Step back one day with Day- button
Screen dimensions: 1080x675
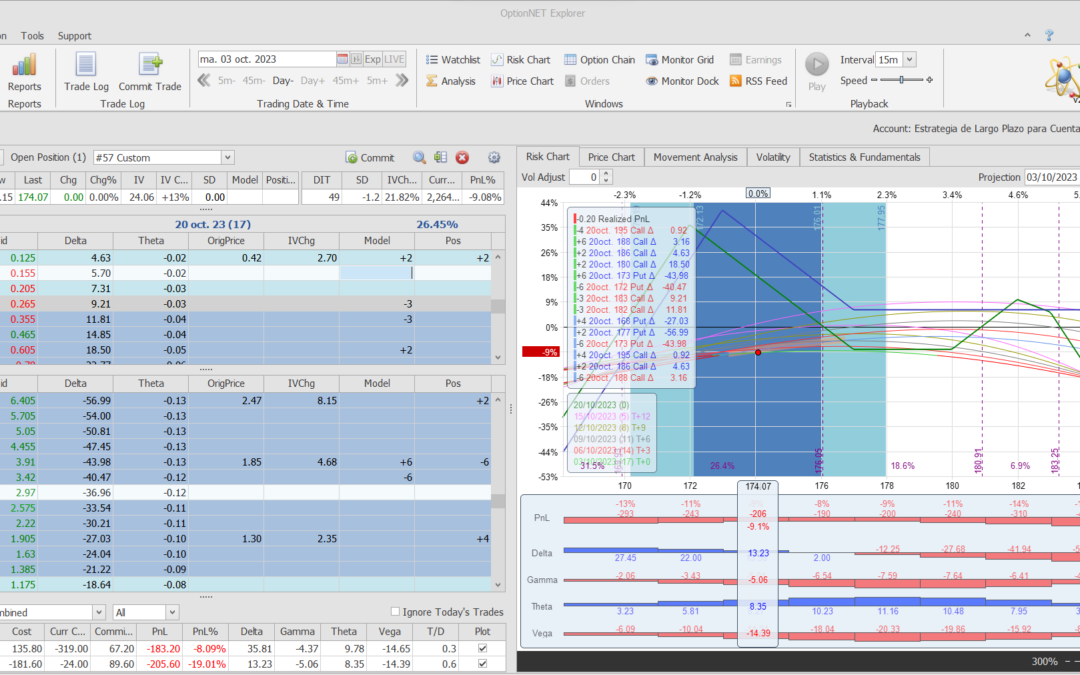coord(283,81)
